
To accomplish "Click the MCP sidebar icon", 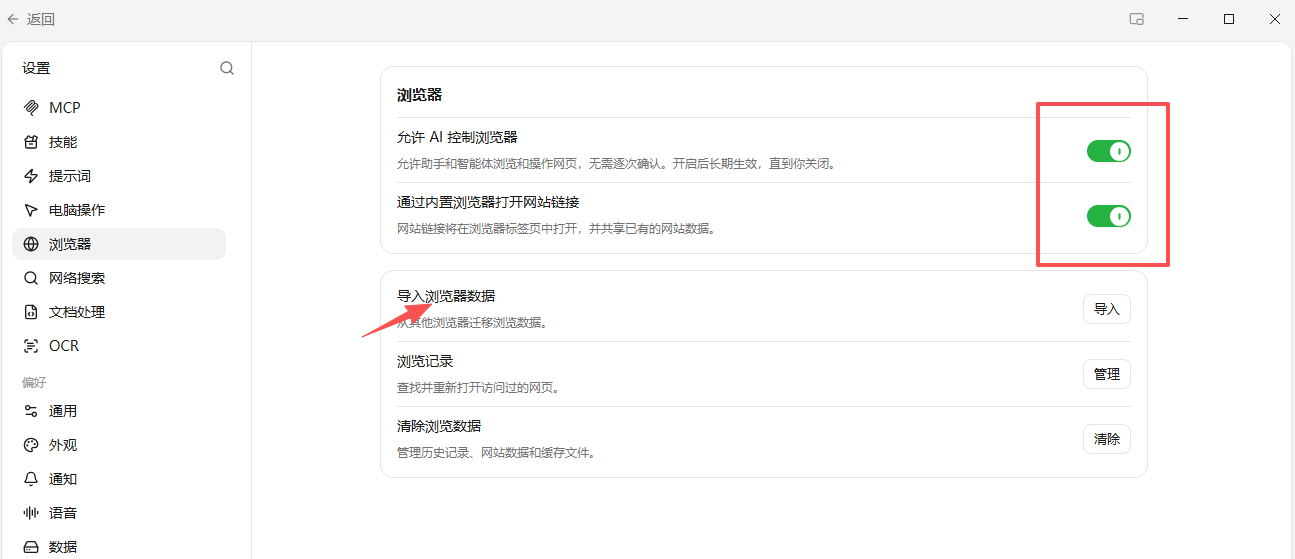I will [31, 108].
